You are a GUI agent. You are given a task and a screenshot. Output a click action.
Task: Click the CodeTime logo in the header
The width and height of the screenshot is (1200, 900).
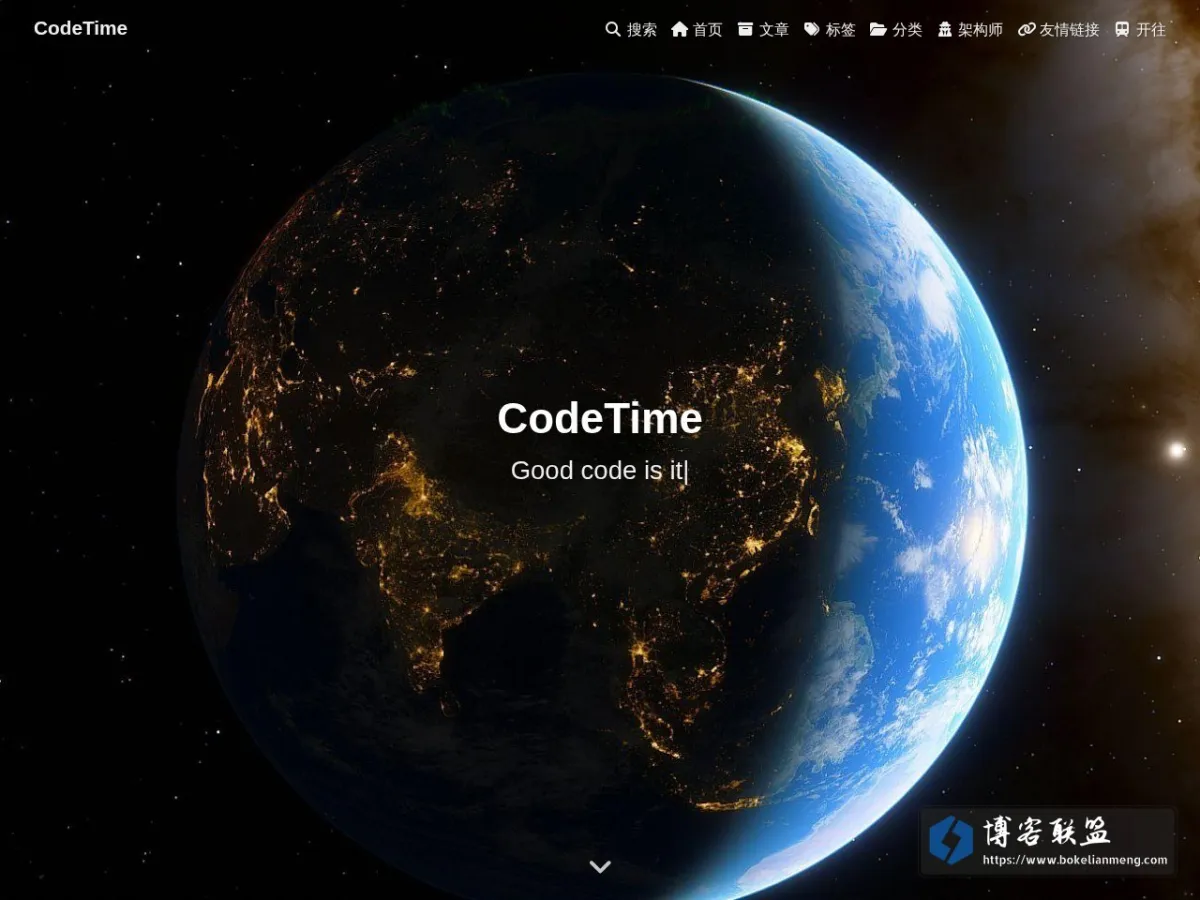(x=81, y=28)
